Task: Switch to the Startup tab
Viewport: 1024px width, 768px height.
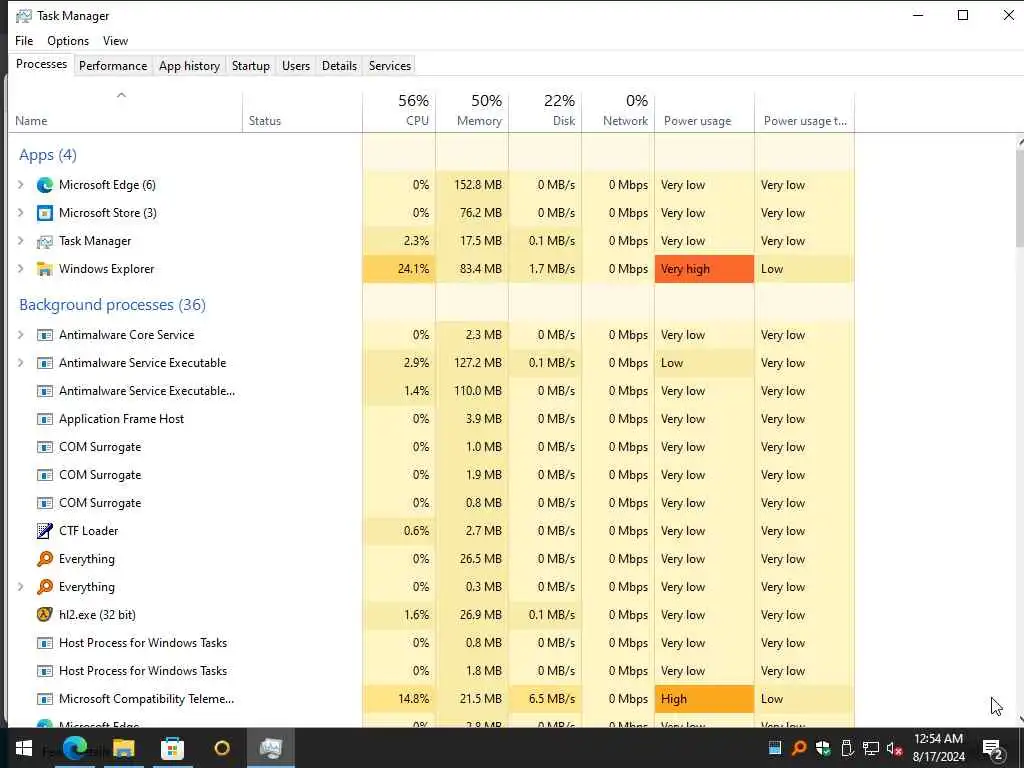Action: [251, 66]
